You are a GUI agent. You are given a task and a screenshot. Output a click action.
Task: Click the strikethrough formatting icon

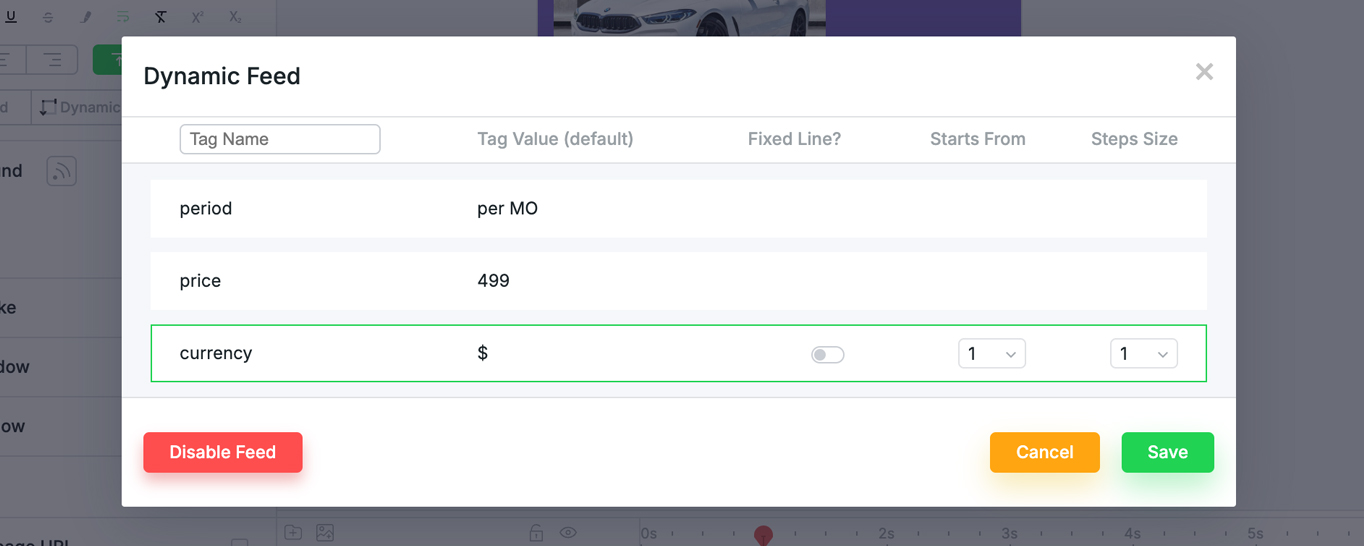click(x=48, y=17)
